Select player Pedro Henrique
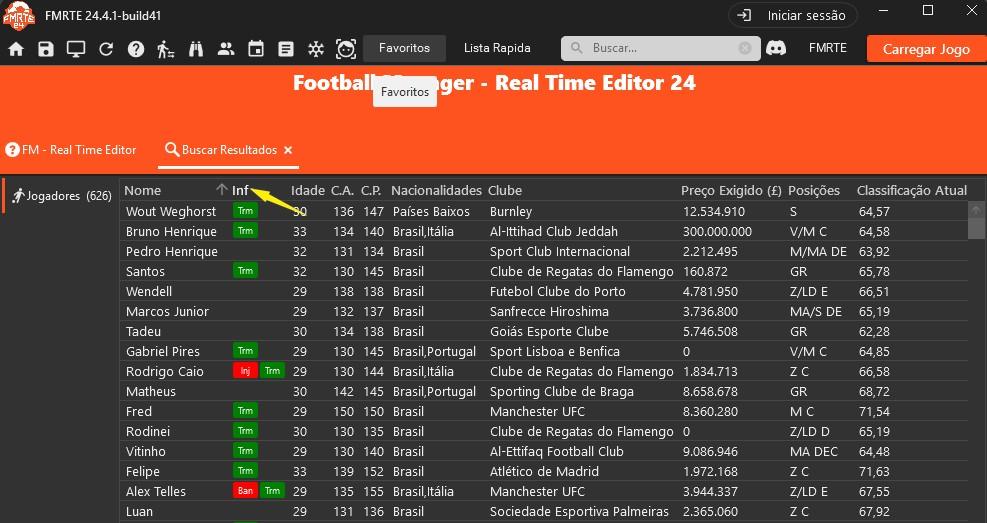Viewport: 987px width, 523px height. (x=172, y=252)
